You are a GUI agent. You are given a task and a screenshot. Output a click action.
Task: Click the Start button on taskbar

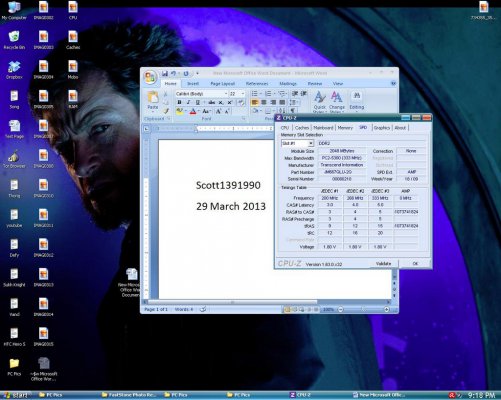(x=16, y=395)
